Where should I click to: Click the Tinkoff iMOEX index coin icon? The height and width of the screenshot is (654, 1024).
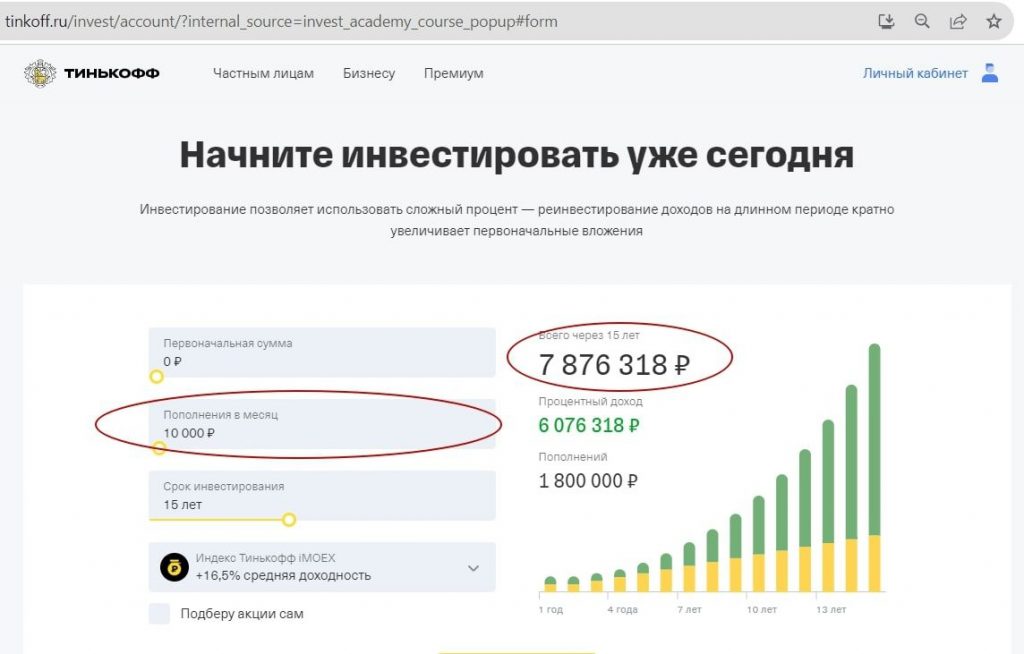pos(174,567)
